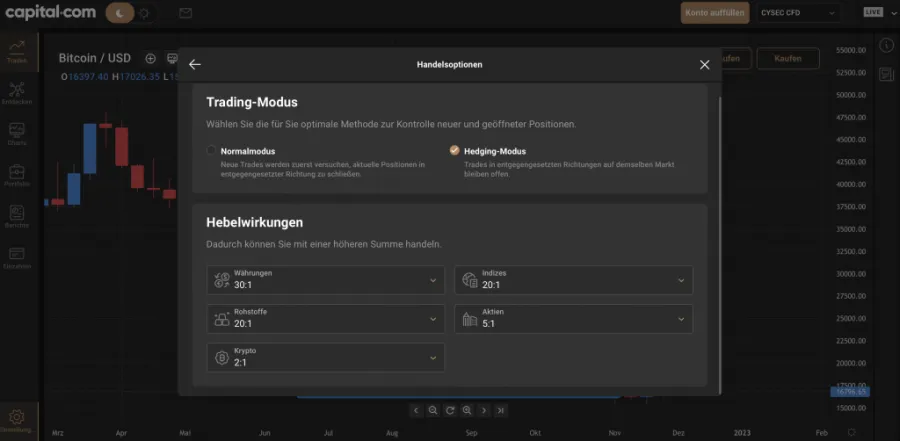Expand the Rohstoffe leverage dropdown

click(325, 319)
